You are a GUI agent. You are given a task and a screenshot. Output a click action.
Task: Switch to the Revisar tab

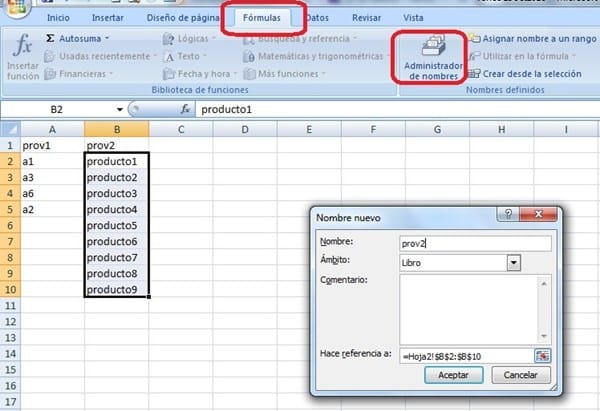tap(366, 18)
